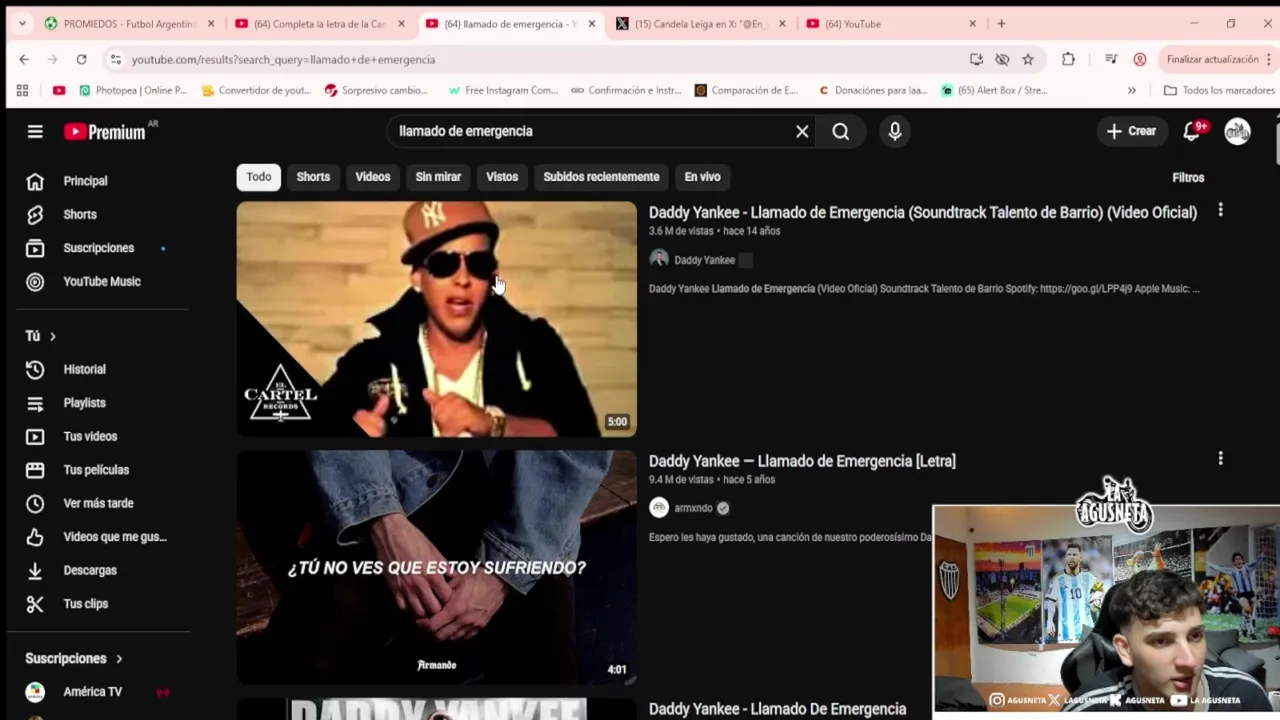
Task: Select the Subidos recientemente filter chip
Action: click(601, 177)
